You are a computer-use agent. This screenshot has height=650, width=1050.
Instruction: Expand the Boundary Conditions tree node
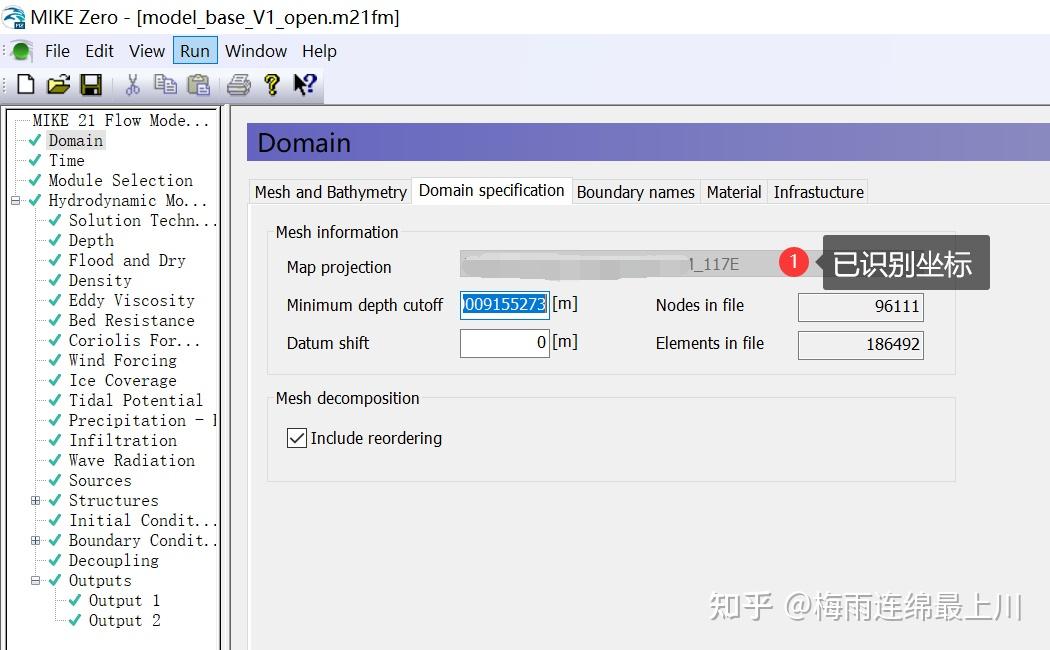coord(35,540)
